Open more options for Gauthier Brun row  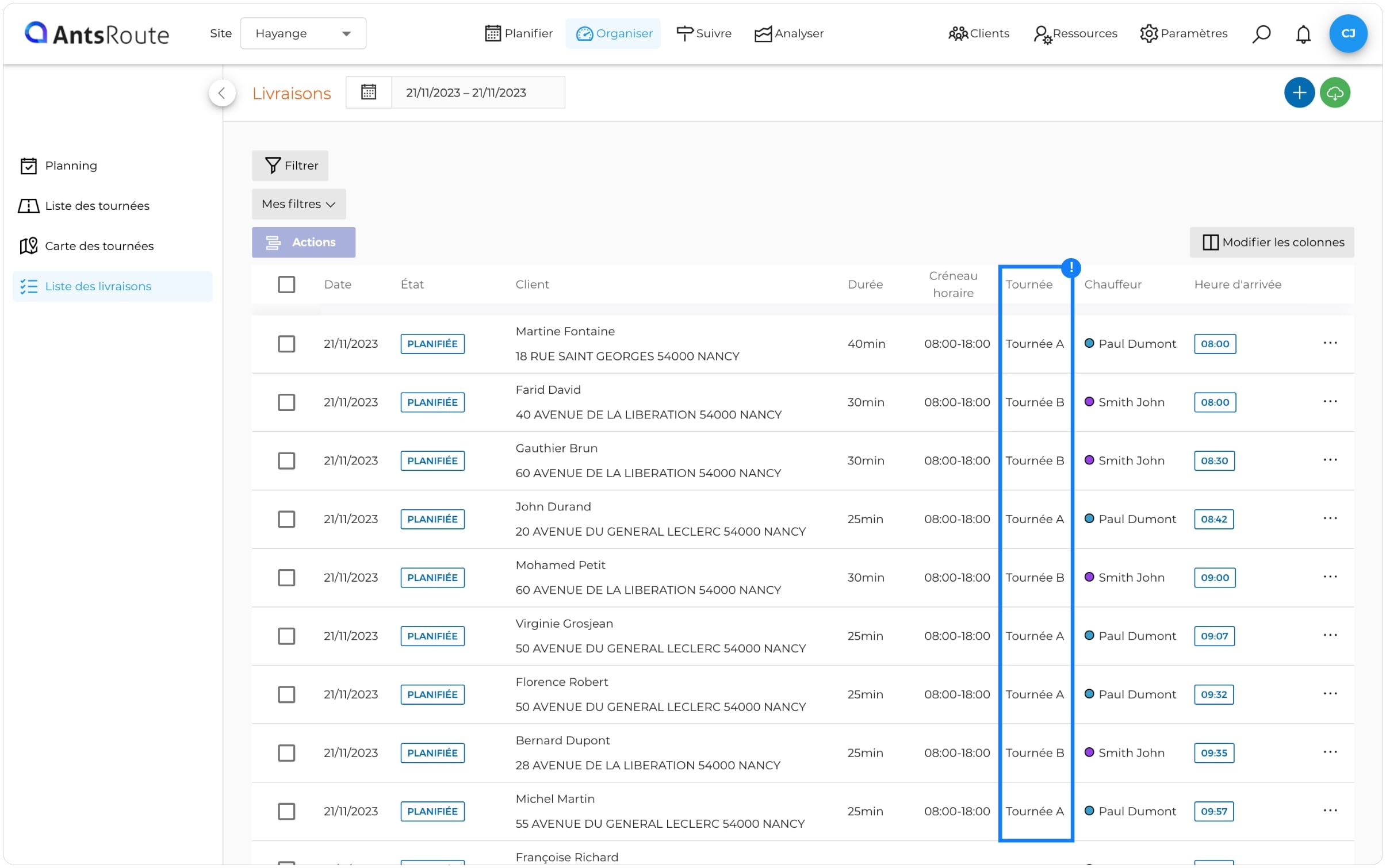(x=1330, y=460)
